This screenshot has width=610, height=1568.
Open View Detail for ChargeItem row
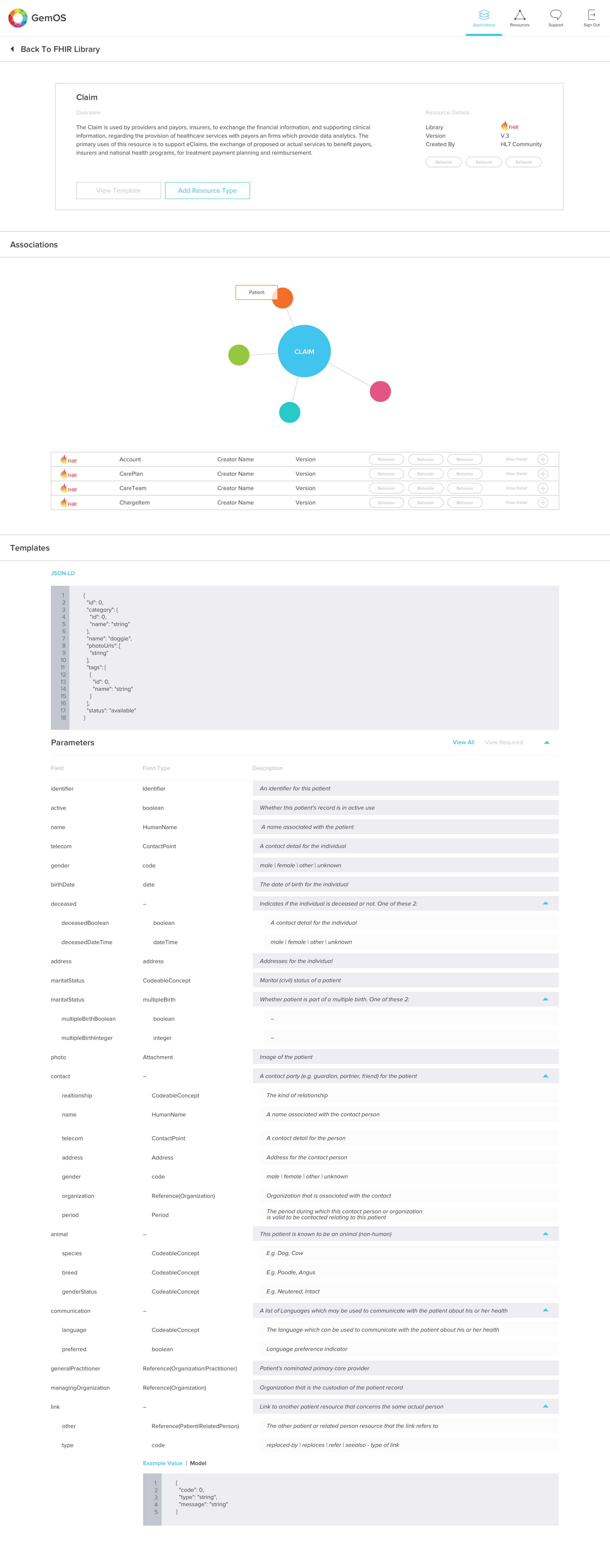pos(516,503)
